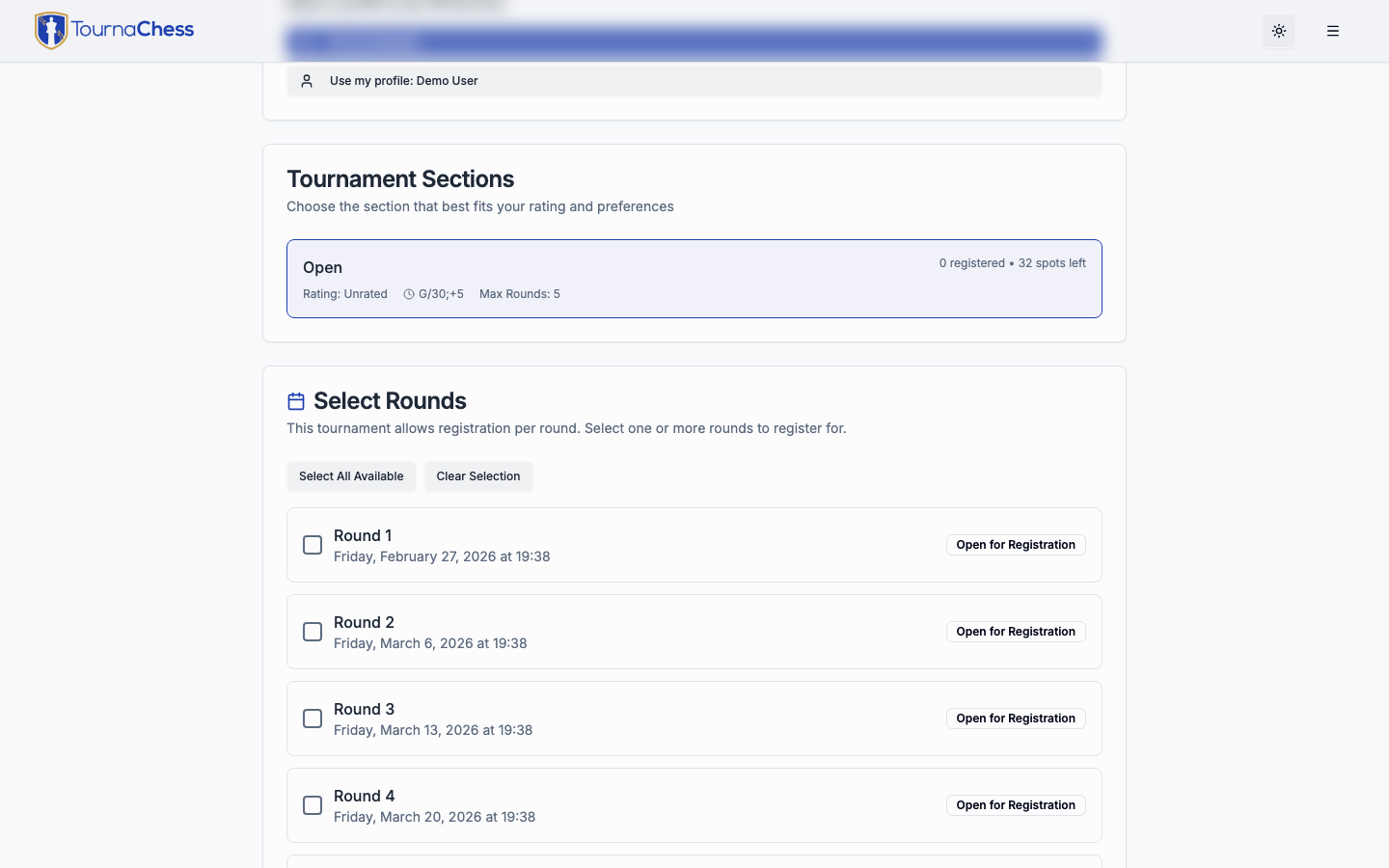Open the hamburger navigation menu
This screenshot has height=868, width=1389.
[x=1333, y=31]
